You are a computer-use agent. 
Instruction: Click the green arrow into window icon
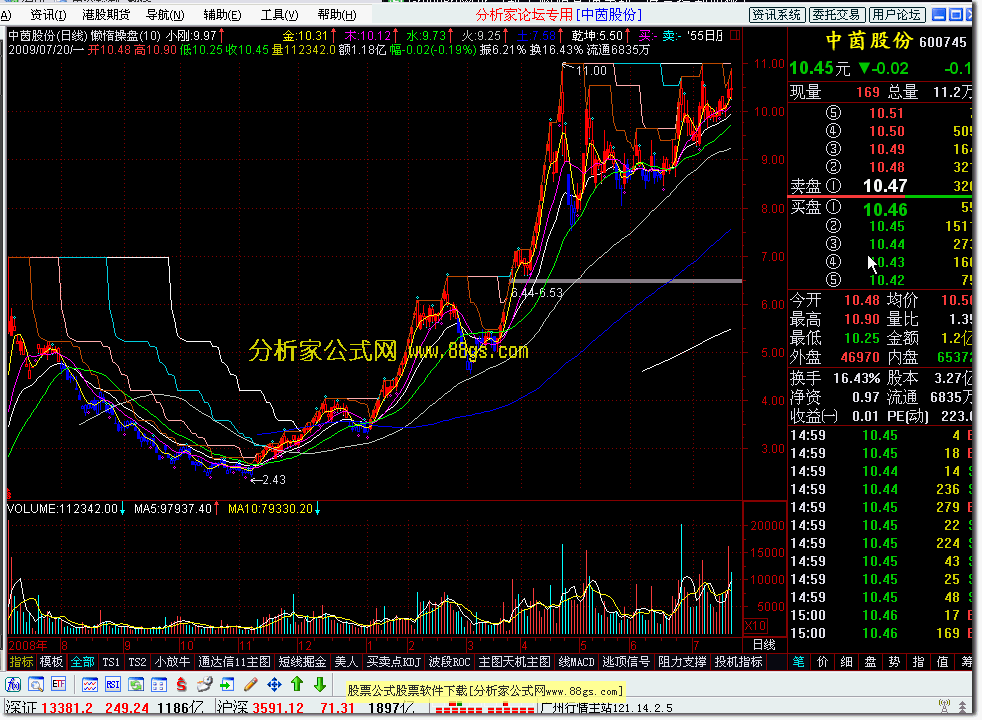click(227, 684)
